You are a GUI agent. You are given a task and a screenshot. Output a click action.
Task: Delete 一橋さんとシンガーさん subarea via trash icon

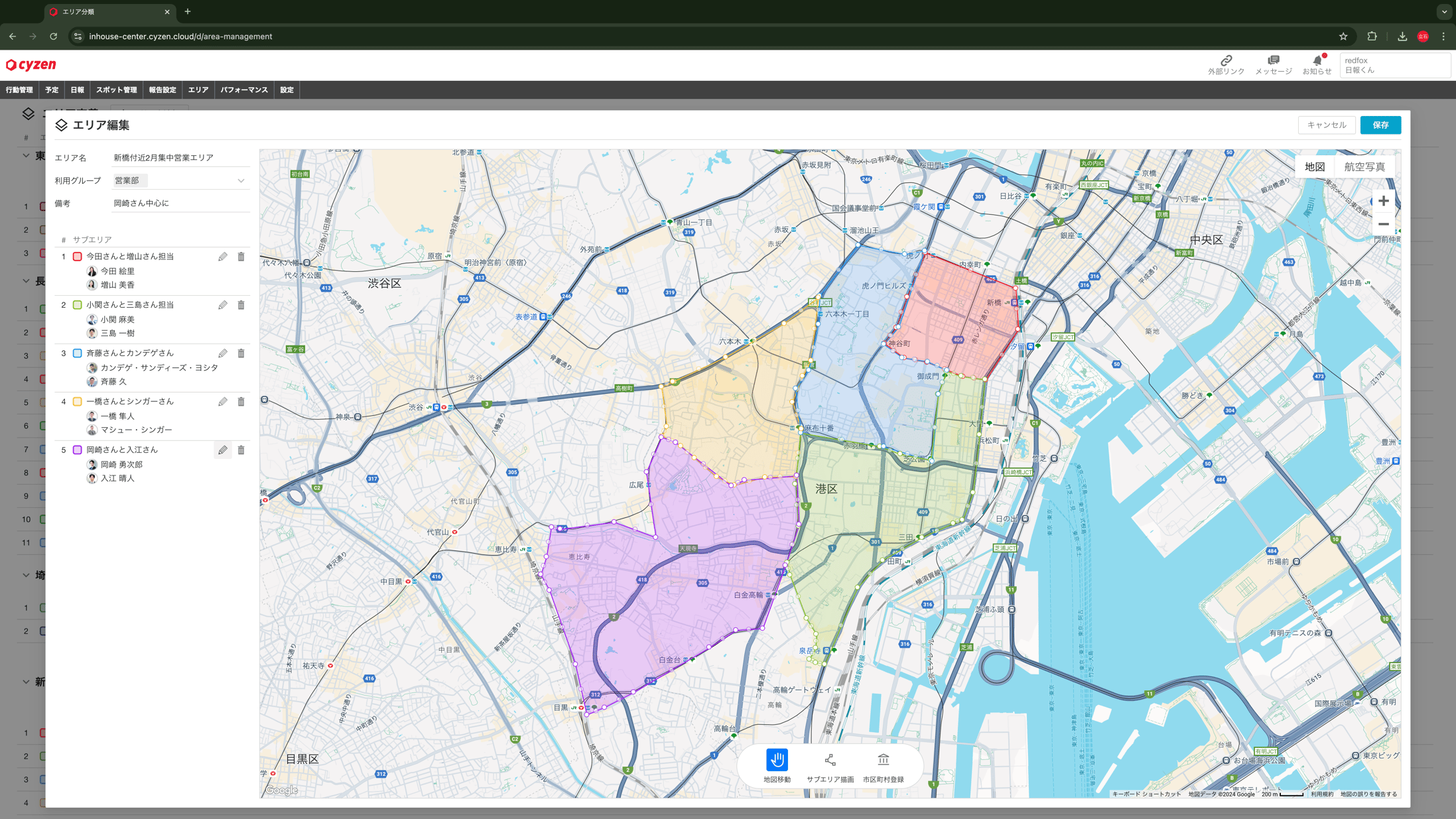(241, 402)
